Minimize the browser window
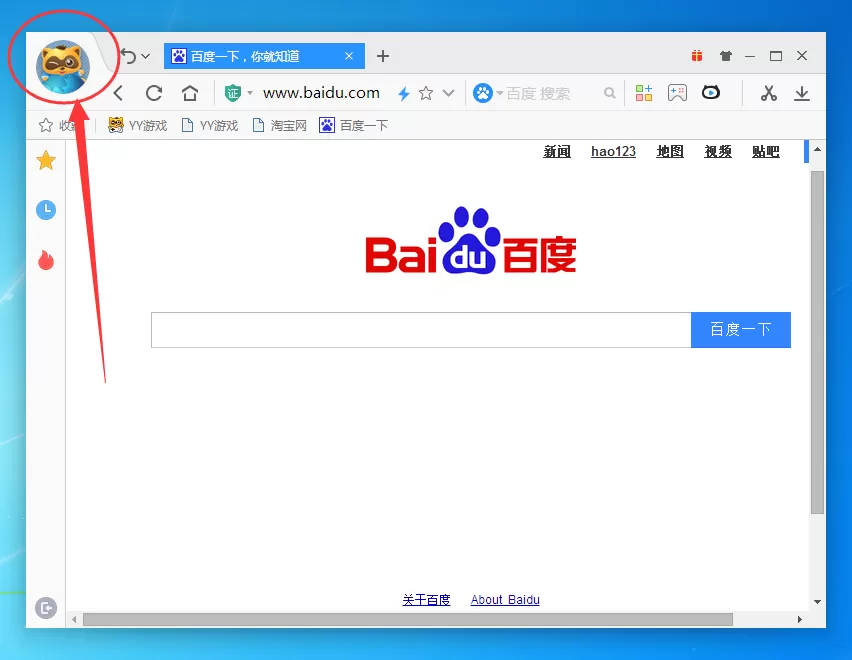 coord(750,56)
